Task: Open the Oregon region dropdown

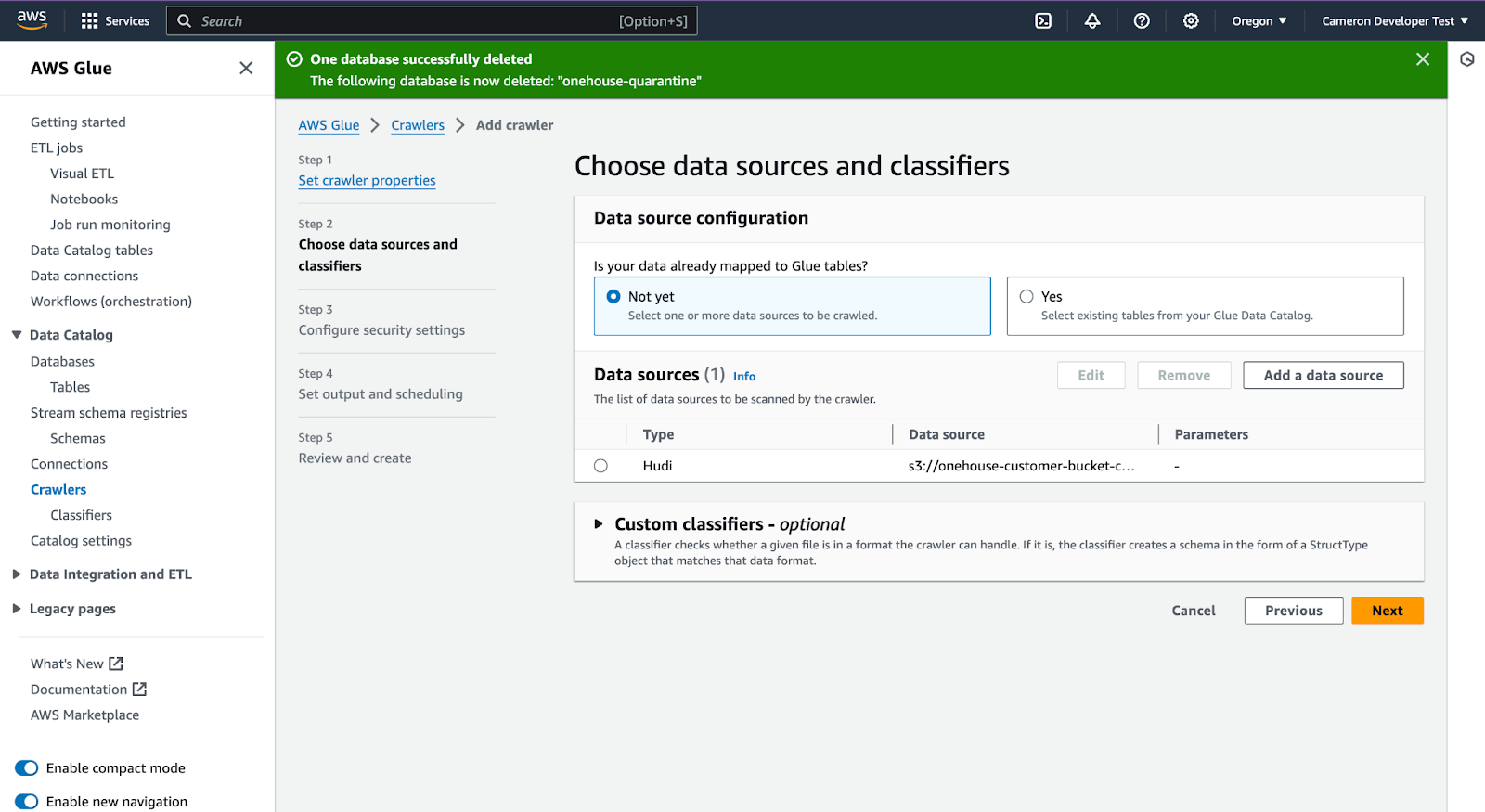Action: (x=1259, y=20)
